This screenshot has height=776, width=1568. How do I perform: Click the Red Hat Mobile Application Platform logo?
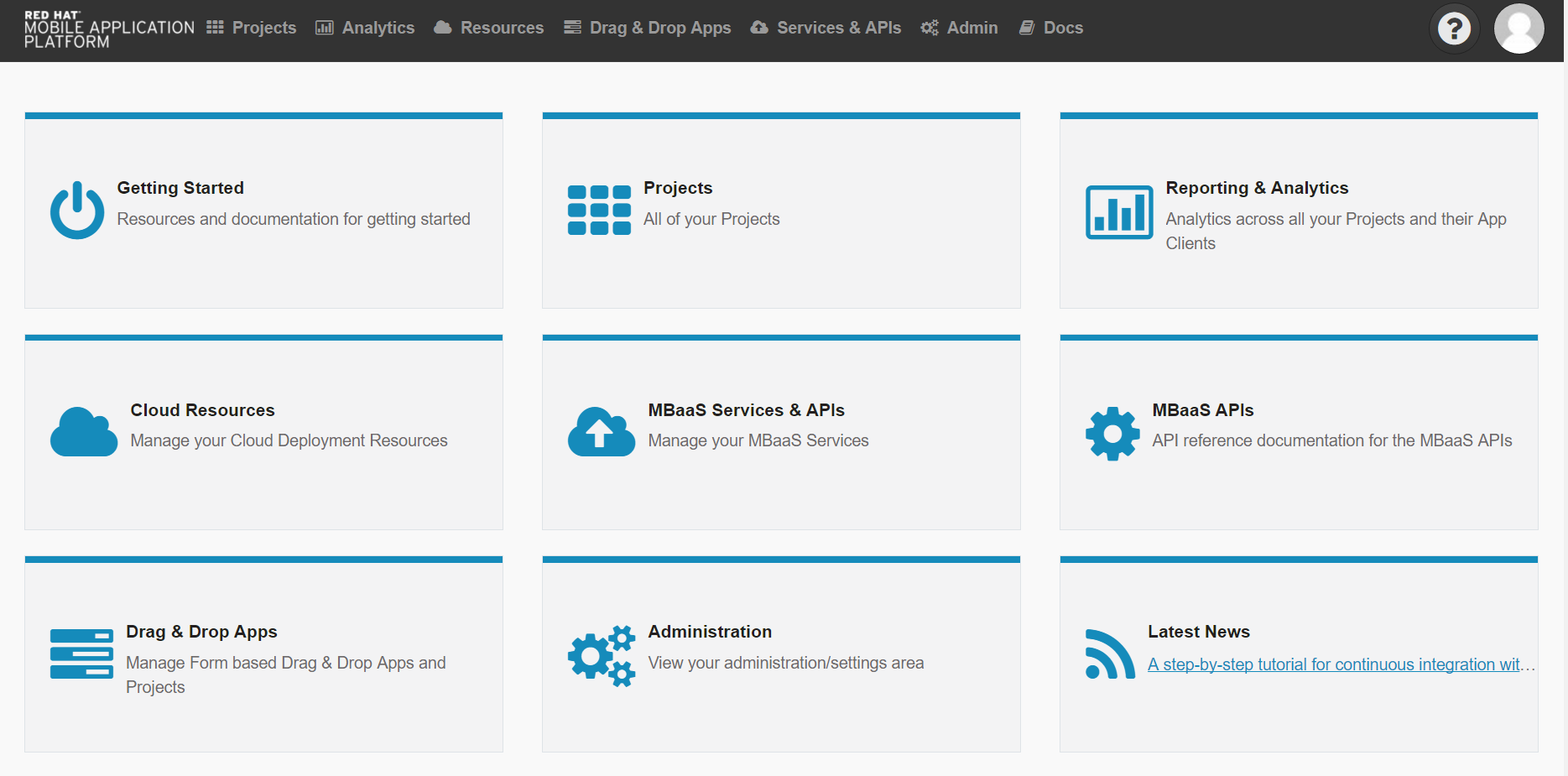pos(109,29)
